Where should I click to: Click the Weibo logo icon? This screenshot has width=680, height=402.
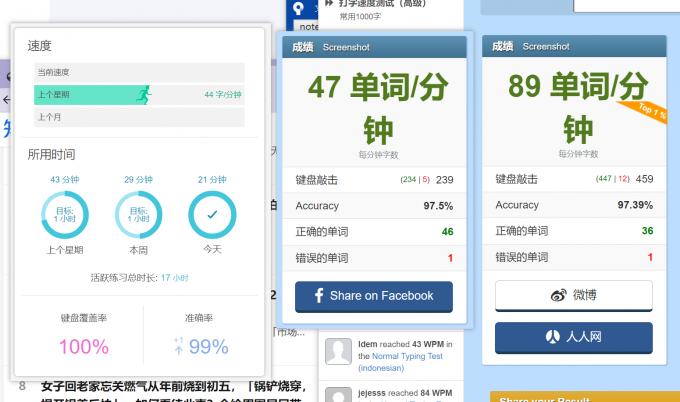(558, 295)
